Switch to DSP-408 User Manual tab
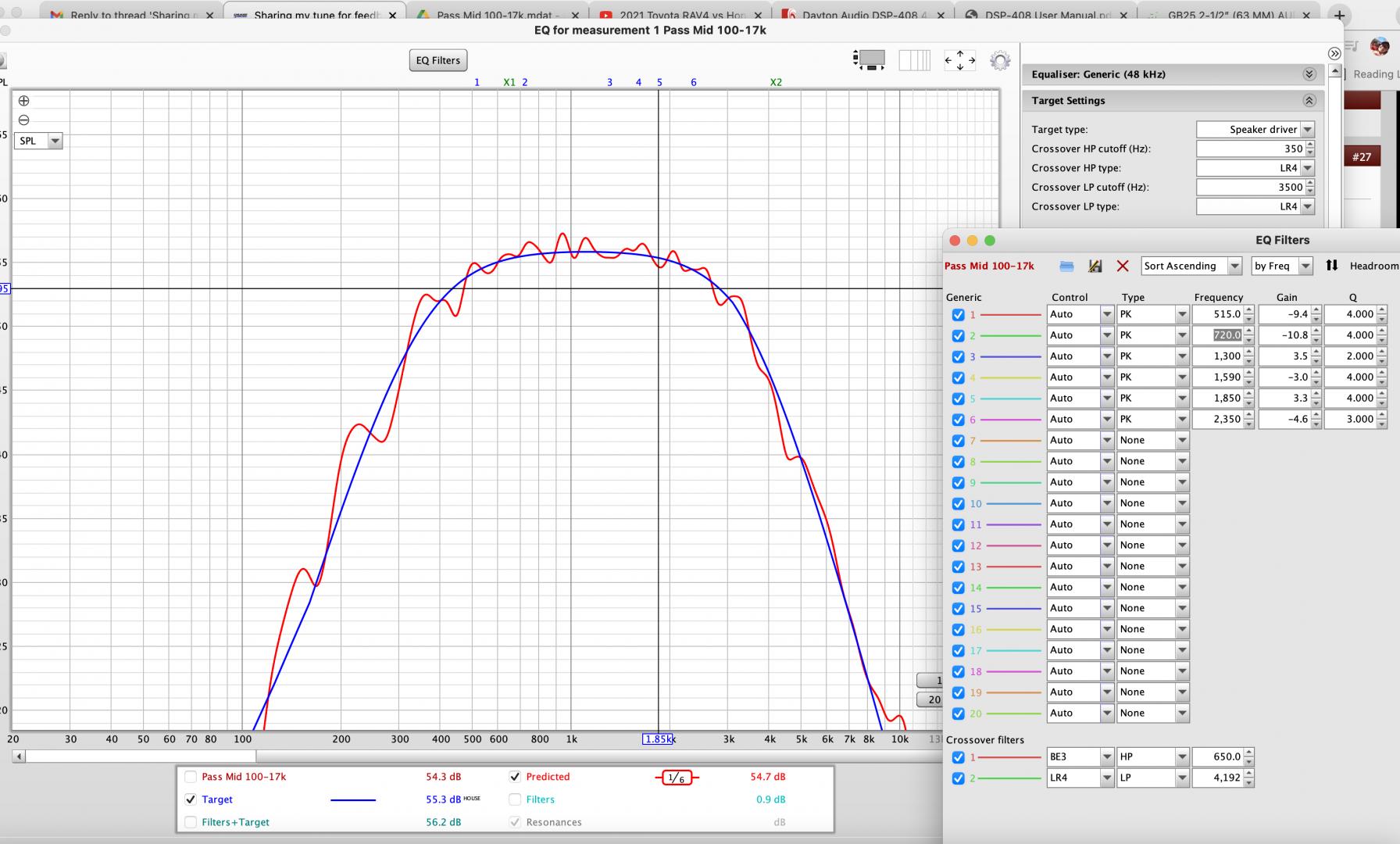1400x844 pixels. (1045, 15)
